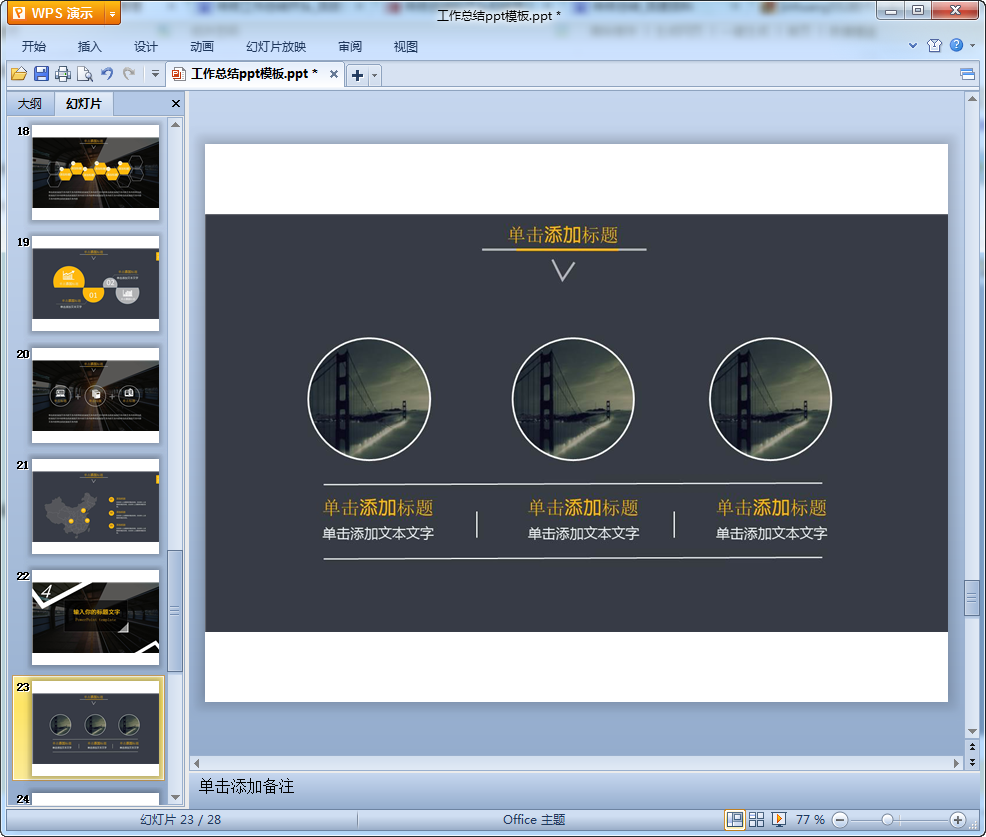Open the skin/shirt icon in the title area

coord(934,45)
